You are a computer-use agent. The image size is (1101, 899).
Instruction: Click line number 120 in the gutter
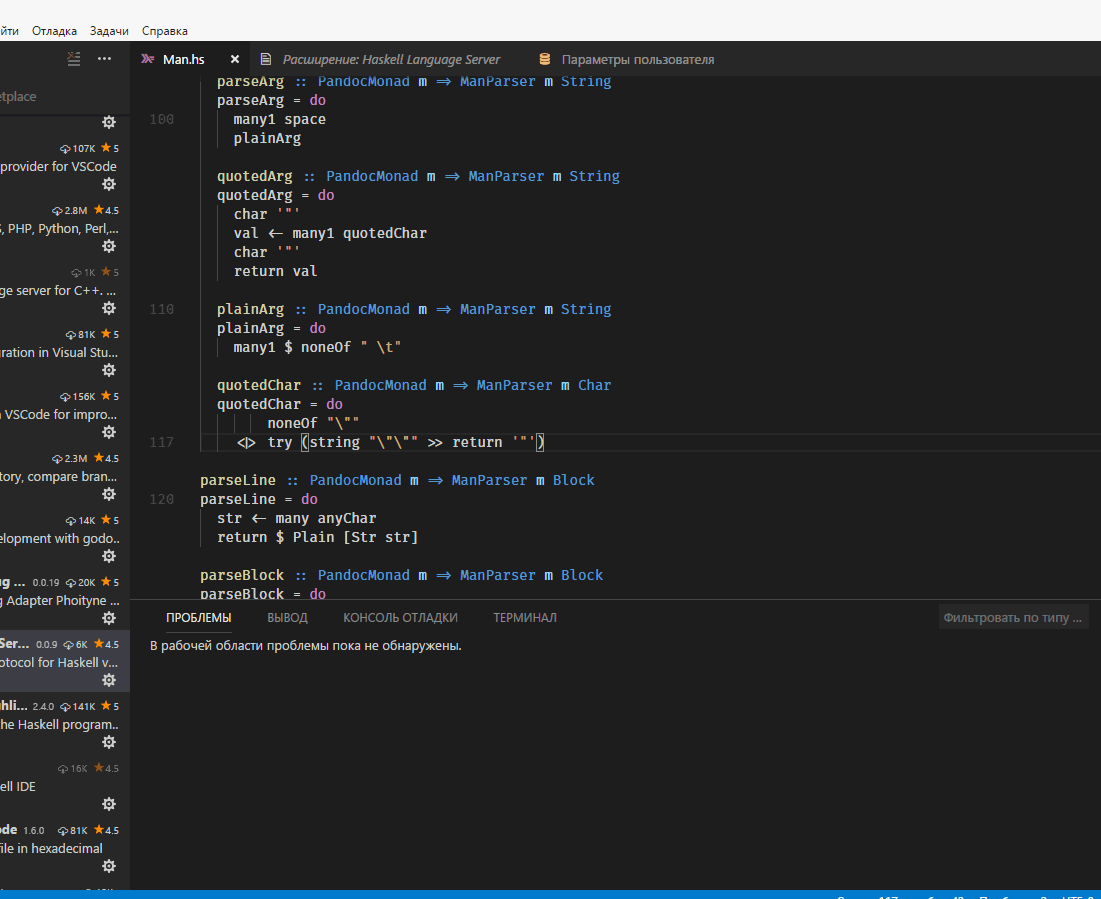[161, 499]
